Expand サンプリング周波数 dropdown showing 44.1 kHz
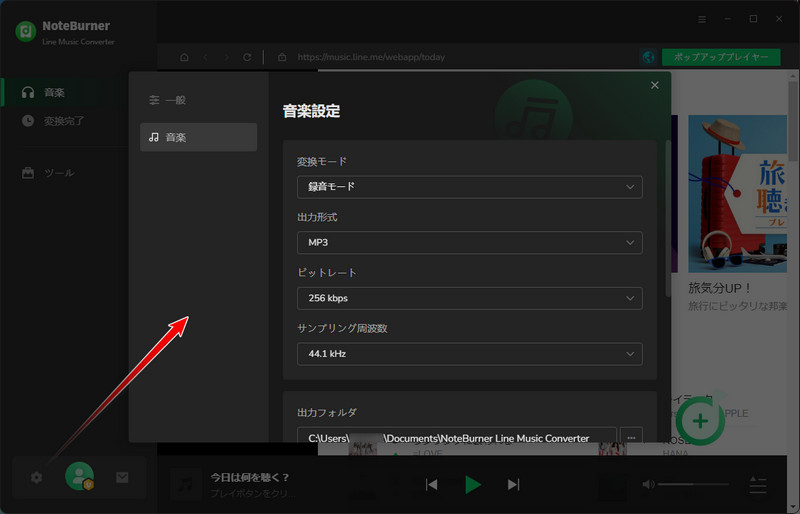Screen dimensions: 800x514 pos(469,354)
